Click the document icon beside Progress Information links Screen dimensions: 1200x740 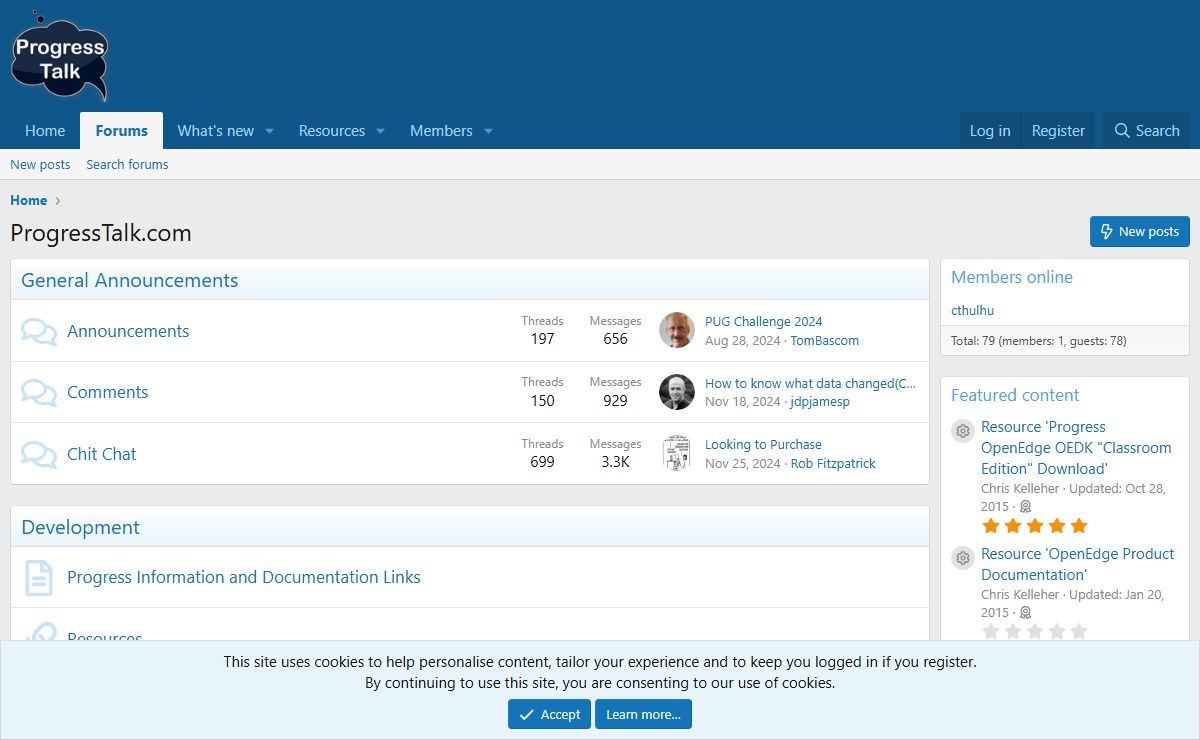tap(39, 577)
